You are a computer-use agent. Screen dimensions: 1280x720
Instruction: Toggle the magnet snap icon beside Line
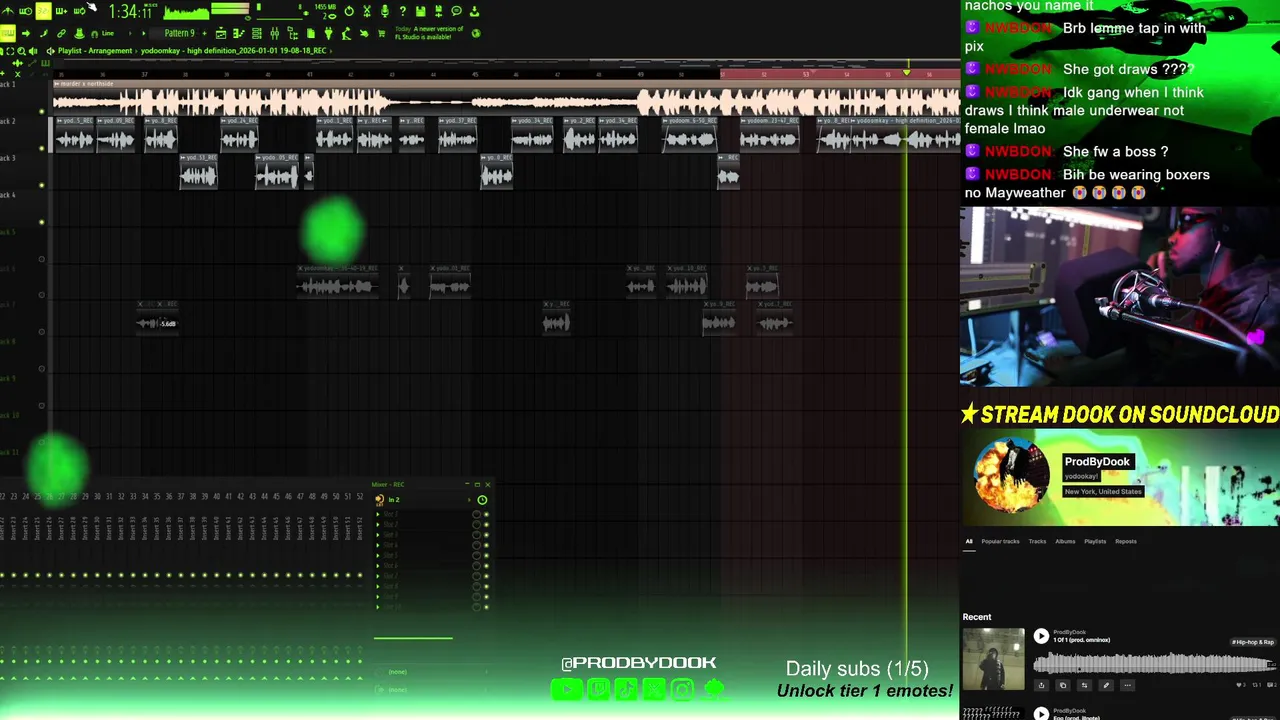pyautogui.click(x=94, y=33)
